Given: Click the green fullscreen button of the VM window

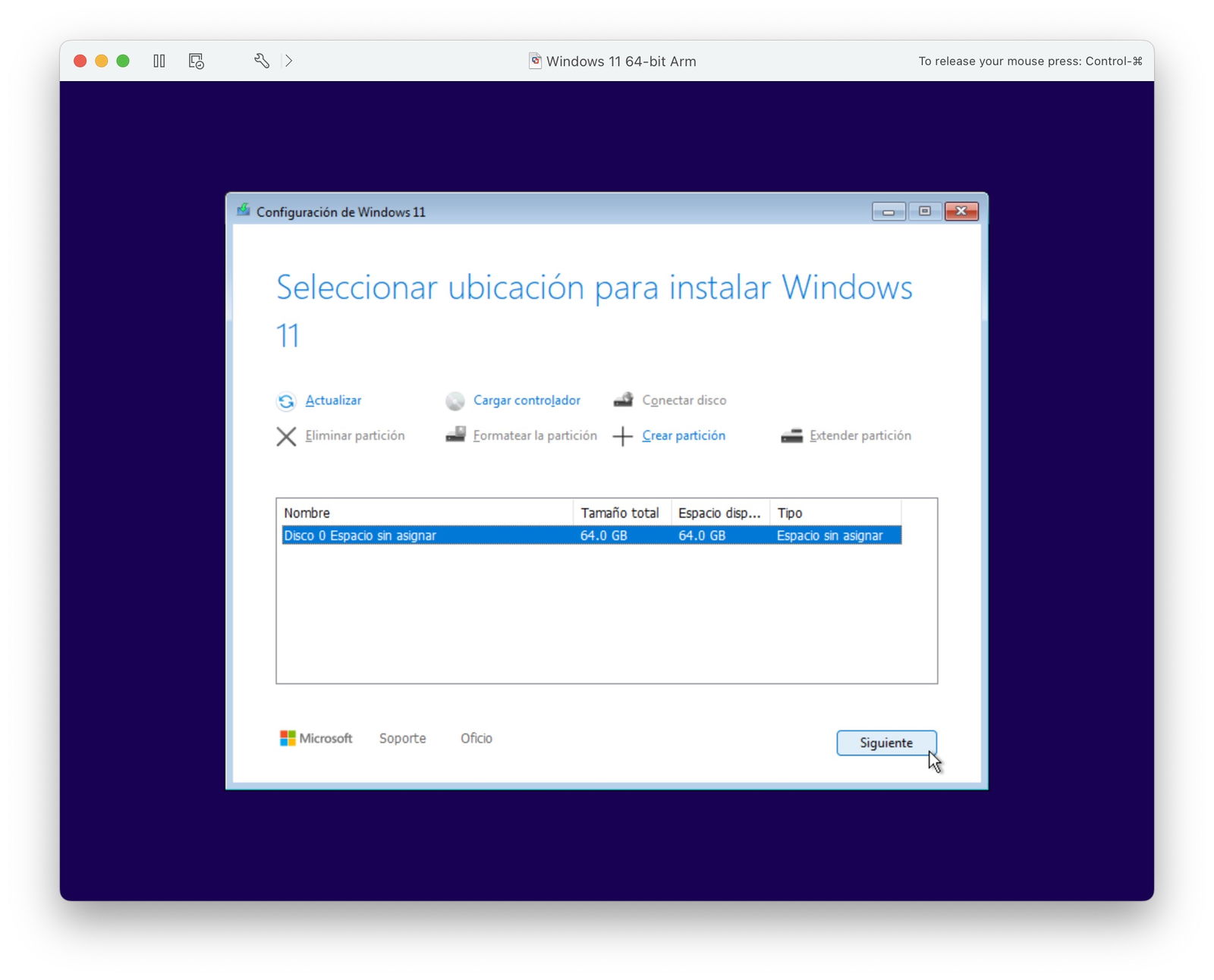Looking at the screenshot, I should click(x=123, y=61).
